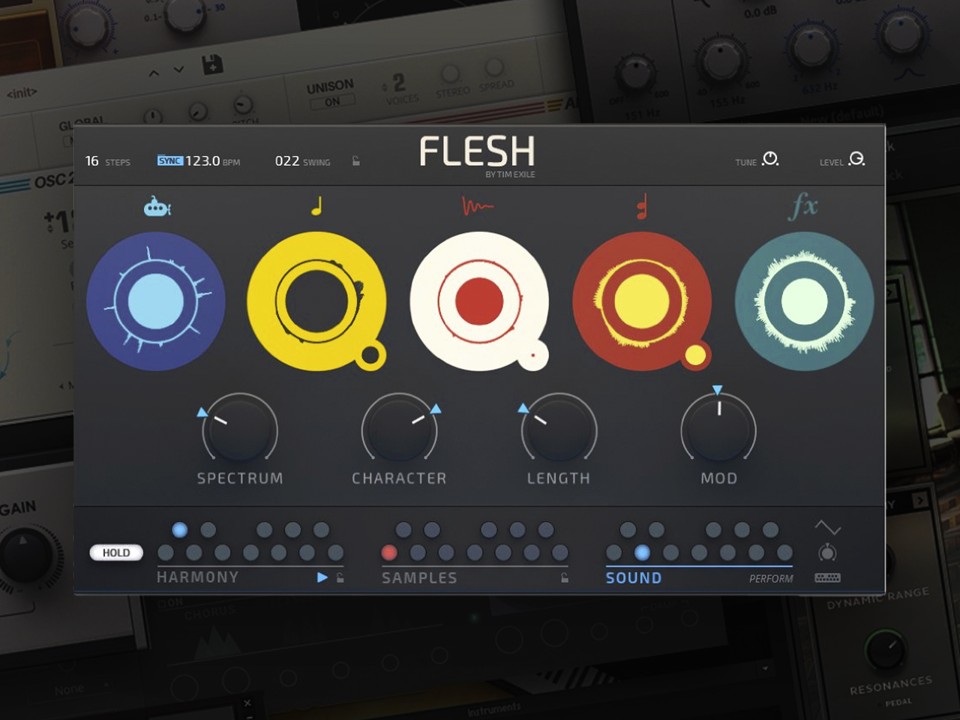This screenshot has height=720, width=960.
Task: Select the red waveform Sample engine icon
Action: (478, 206)
